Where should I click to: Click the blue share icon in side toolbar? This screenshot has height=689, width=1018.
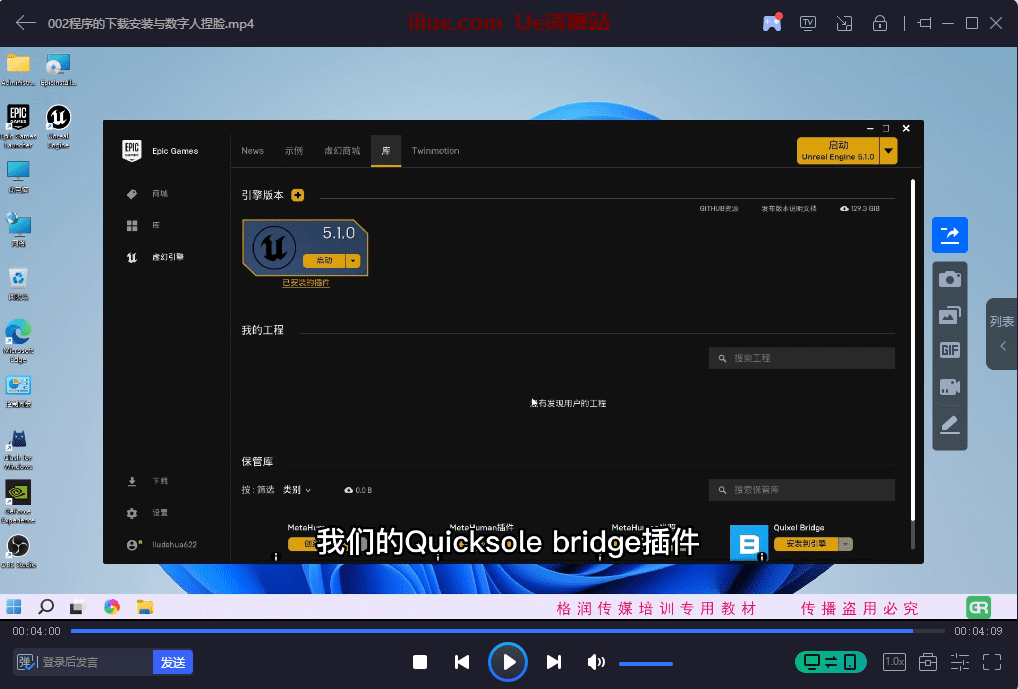coord(949,234)
